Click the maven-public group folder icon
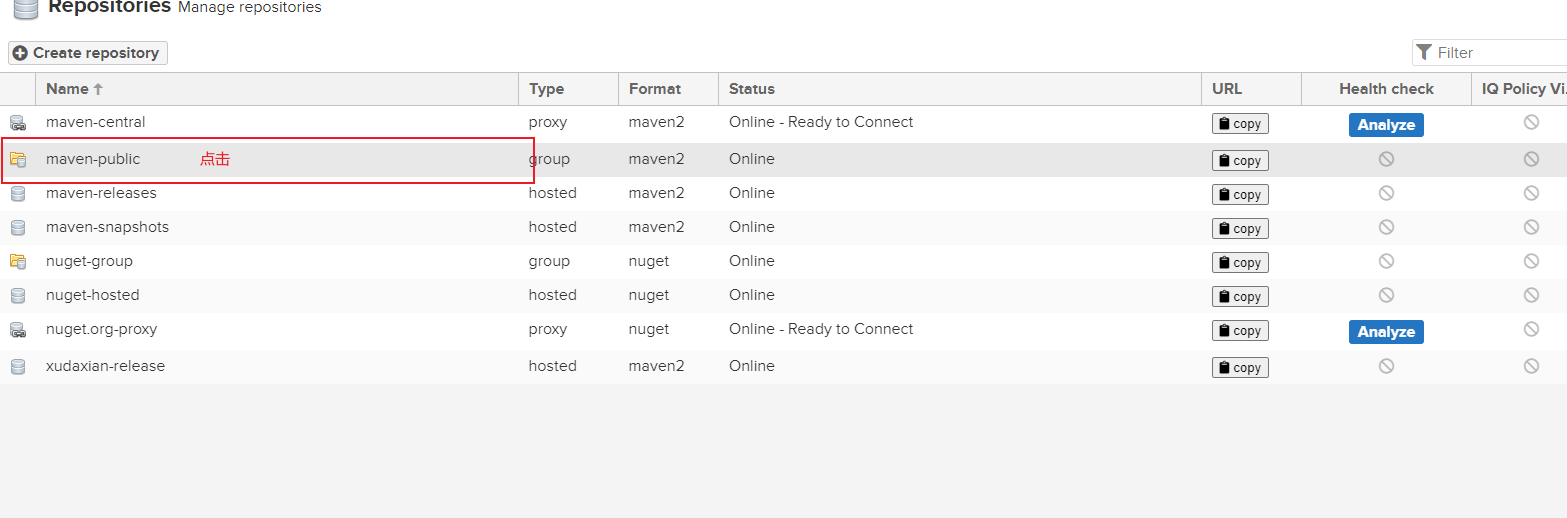This screenshot has height=518, width=1567. tap(17, 159)
